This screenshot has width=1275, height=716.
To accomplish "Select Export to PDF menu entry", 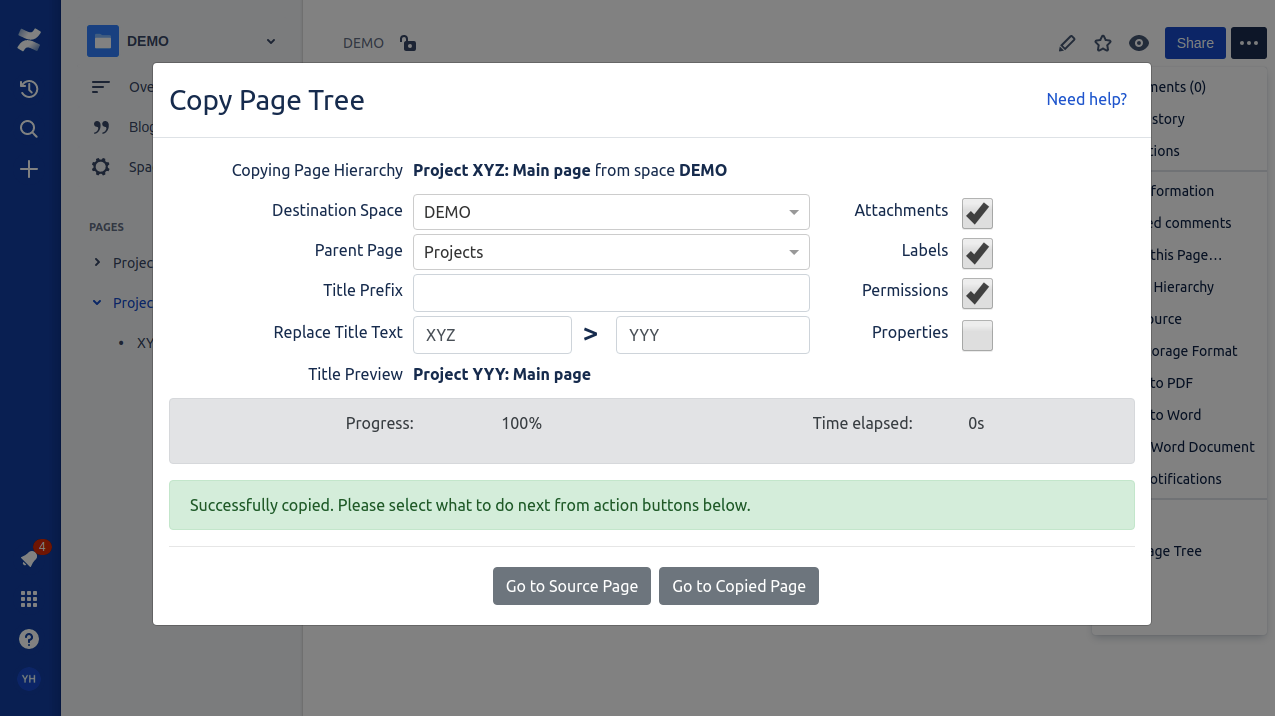I will coord(1171,383).
